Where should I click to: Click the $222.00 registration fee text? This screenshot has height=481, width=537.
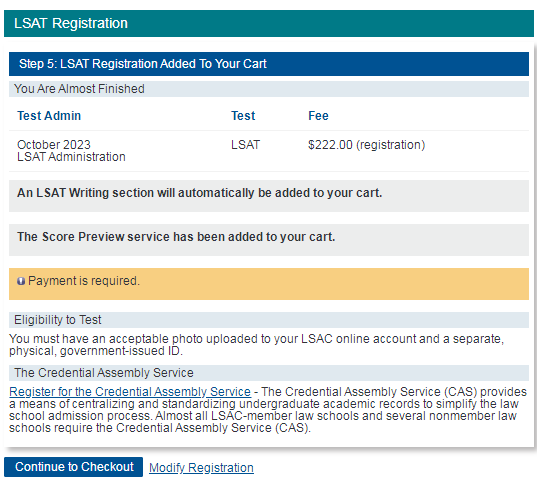[366, 145]
